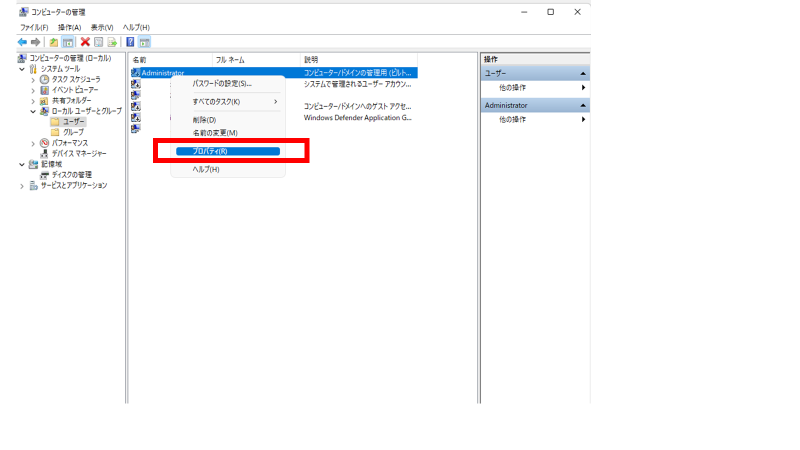Sort by the フル ネーム column header

point(256,60)
